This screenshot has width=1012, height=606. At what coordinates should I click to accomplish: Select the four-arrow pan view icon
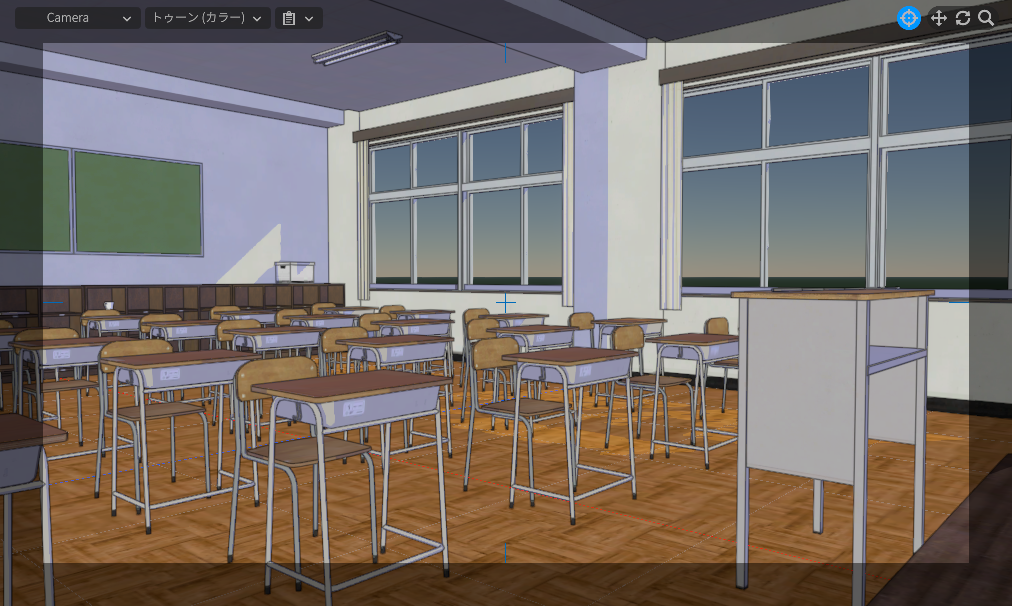tap(938, 18)
